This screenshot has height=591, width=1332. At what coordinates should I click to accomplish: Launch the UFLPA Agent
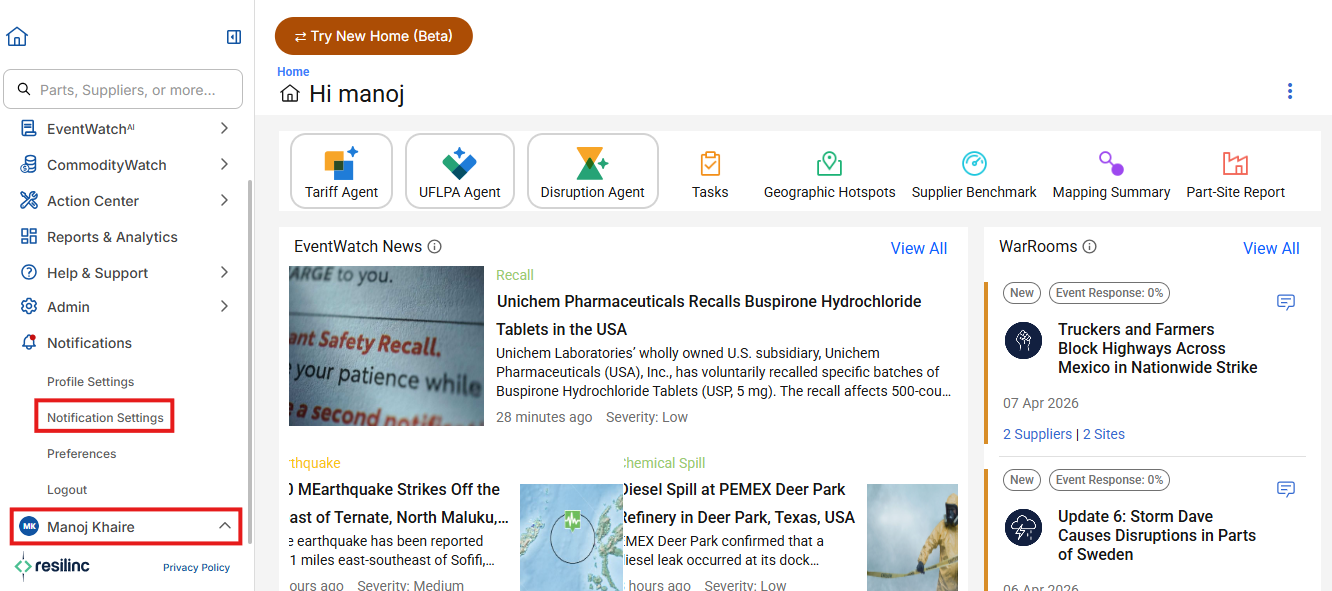click(x=460, y=171)
